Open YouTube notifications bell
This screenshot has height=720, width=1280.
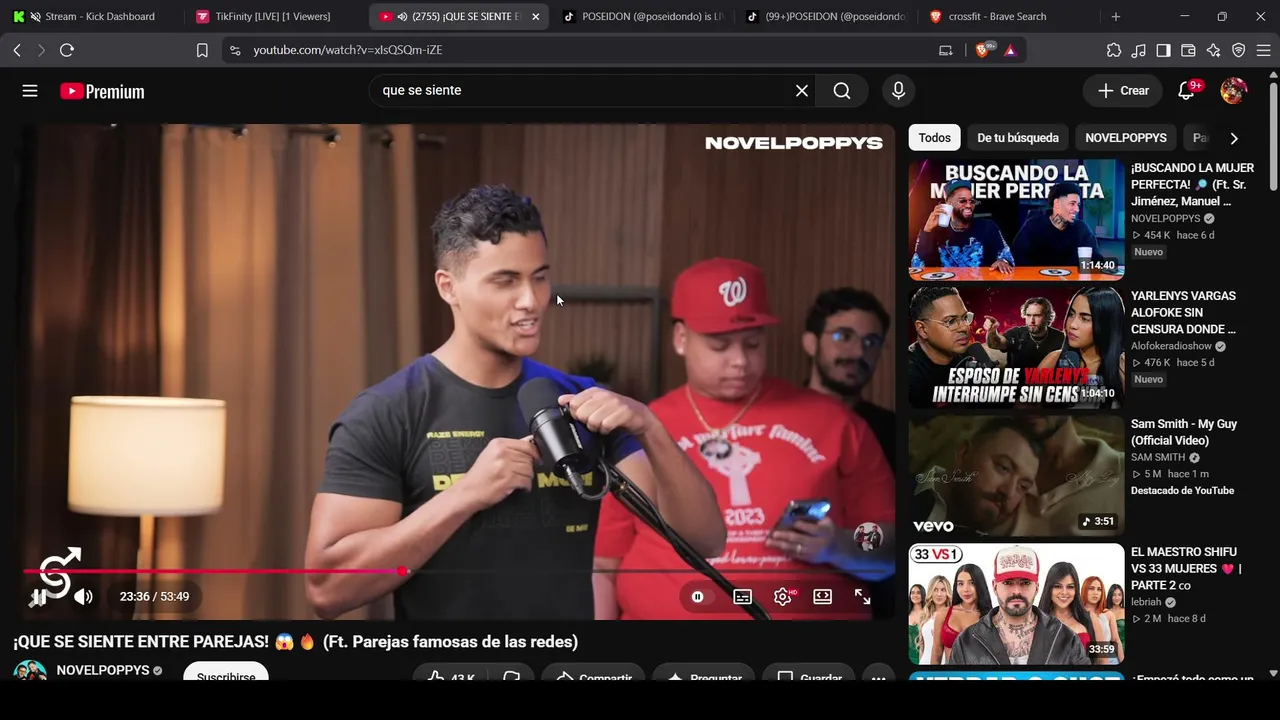coord(1187,91)
